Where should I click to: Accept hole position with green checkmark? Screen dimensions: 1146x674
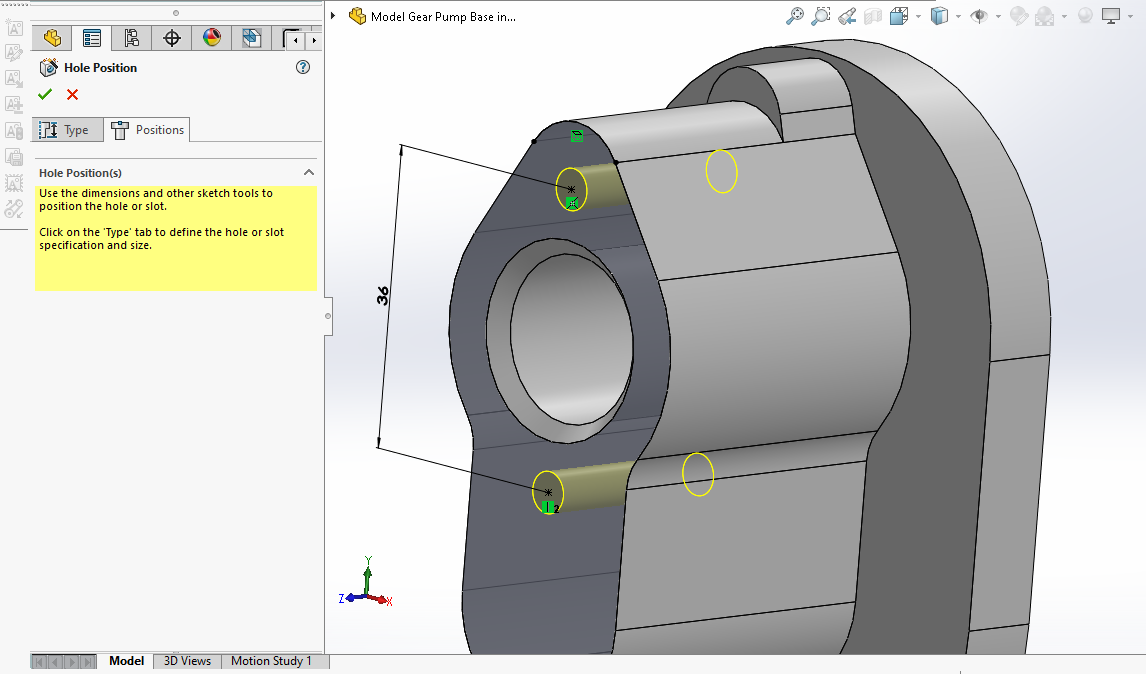[x=45, y=95]
